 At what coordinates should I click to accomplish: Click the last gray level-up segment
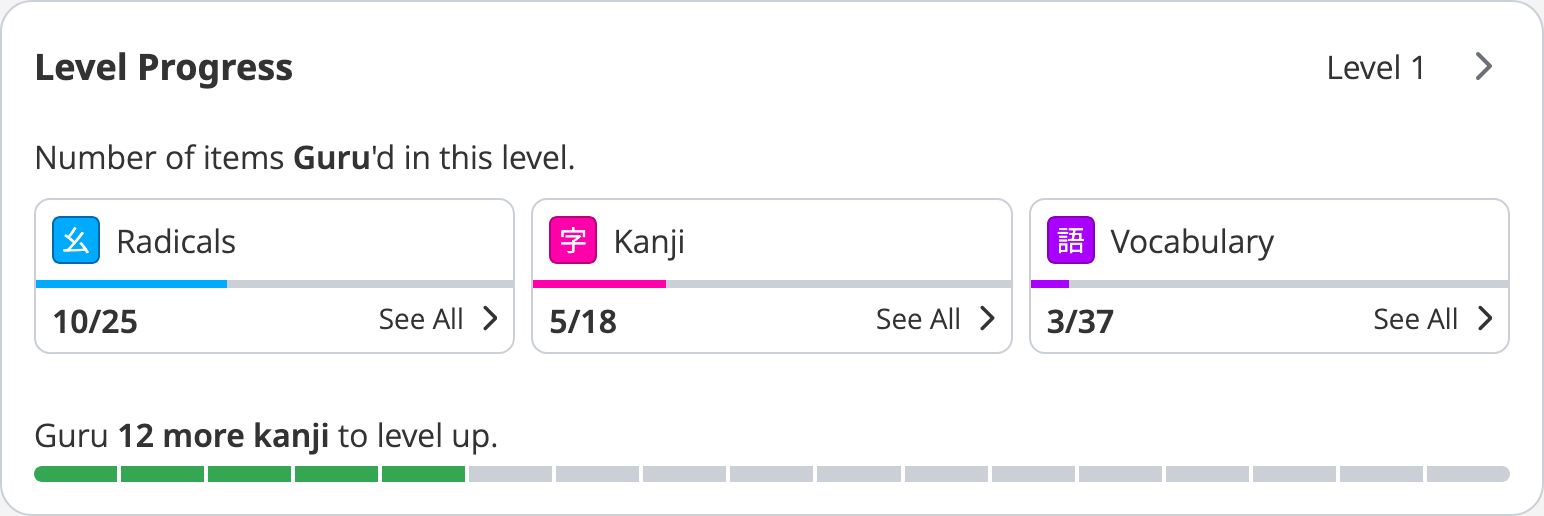pyautogui.click(x=1467, y=474)
